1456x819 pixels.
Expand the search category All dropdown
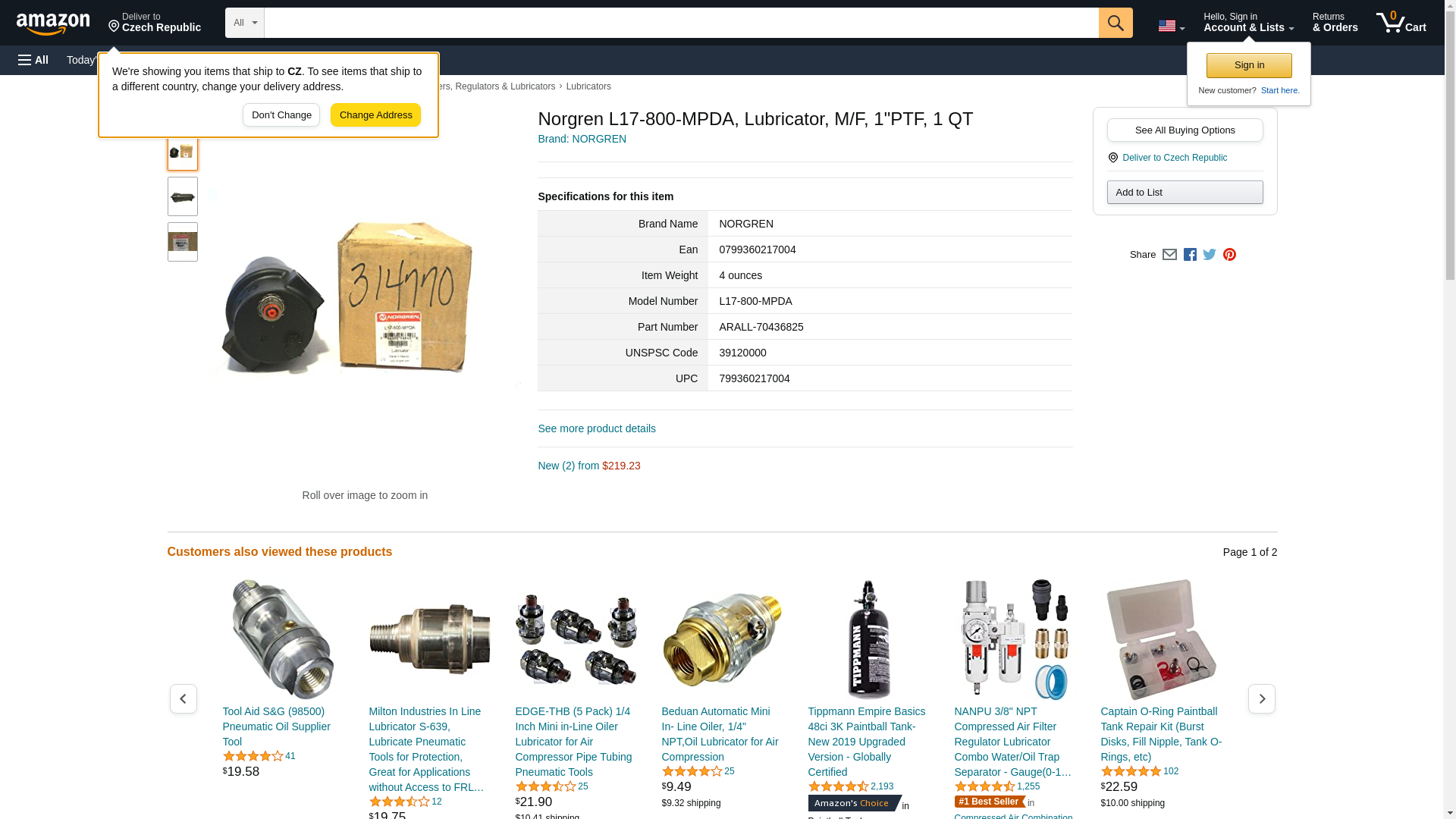244,23
